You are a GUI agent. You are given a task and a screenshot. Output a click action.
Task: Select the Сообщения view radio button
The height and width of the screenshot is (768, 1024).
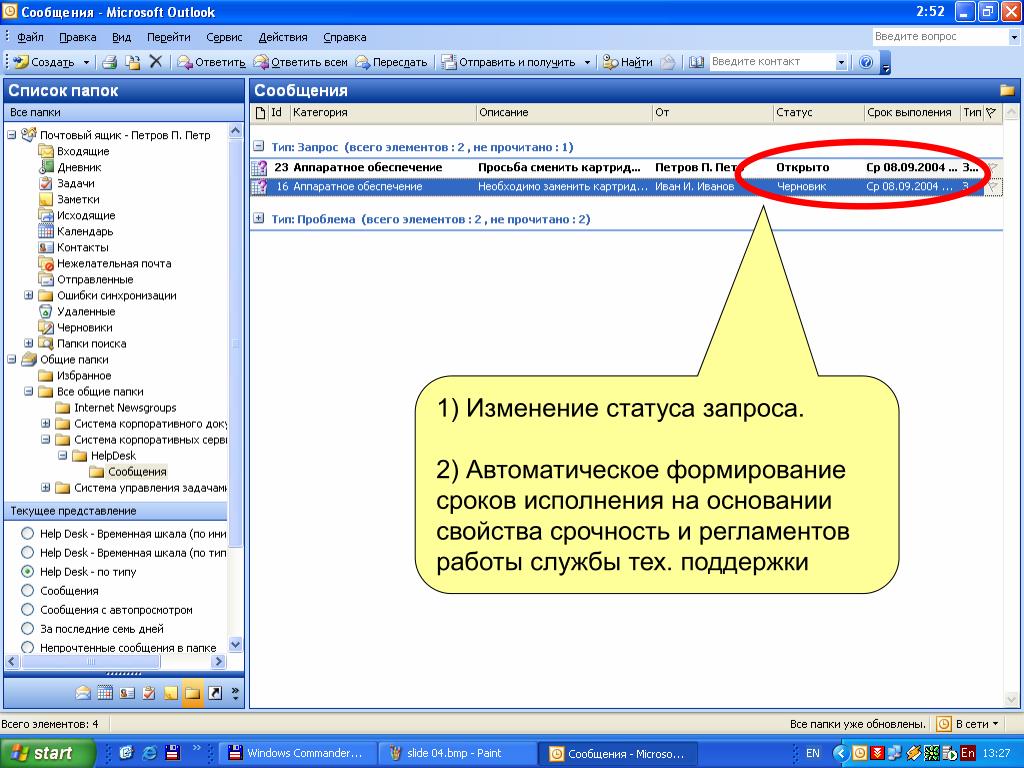tap(27, 590)
